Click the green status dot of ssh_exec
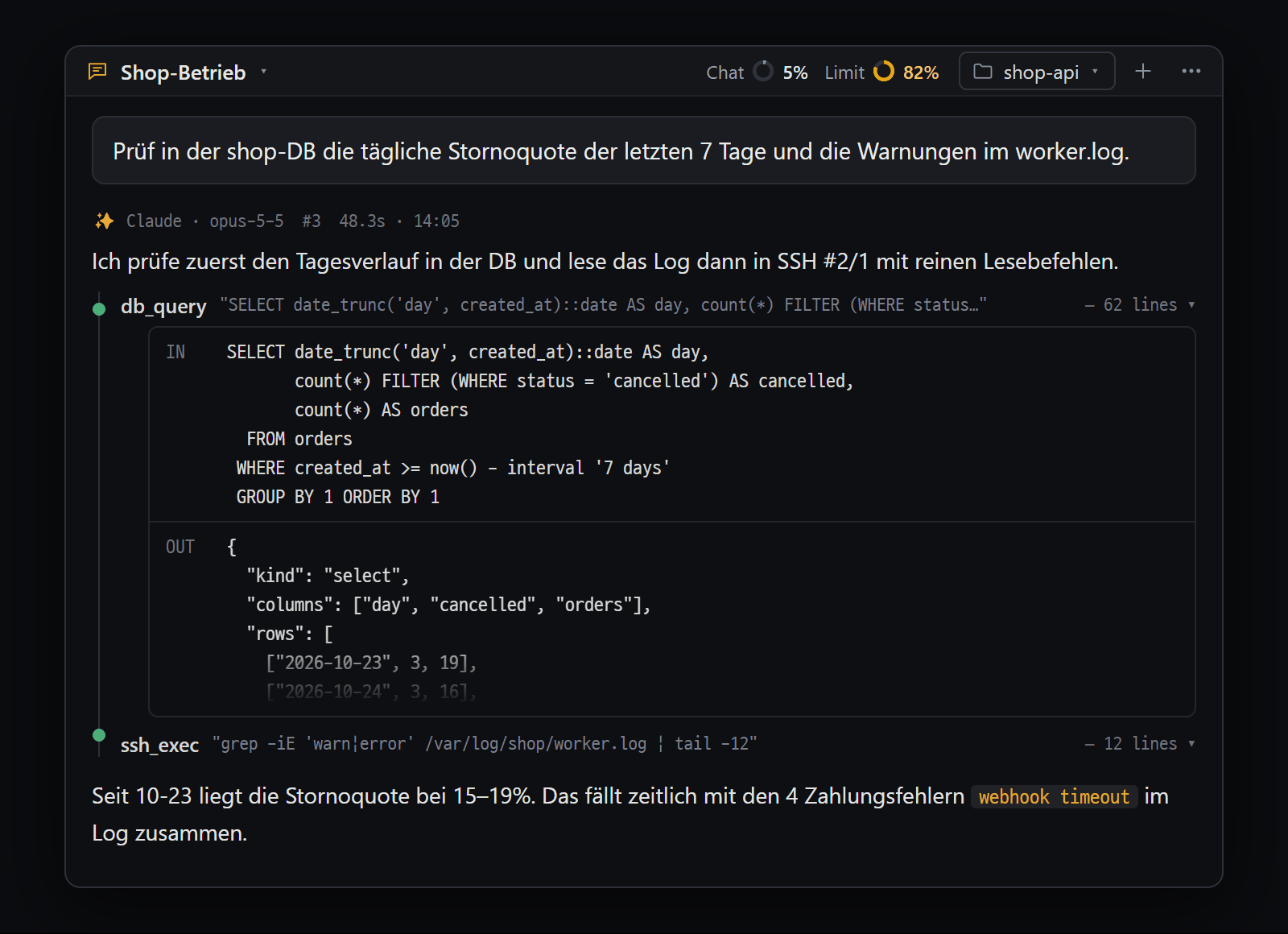The height and width of the screenshot is (934, 1288). coord(99,734)
